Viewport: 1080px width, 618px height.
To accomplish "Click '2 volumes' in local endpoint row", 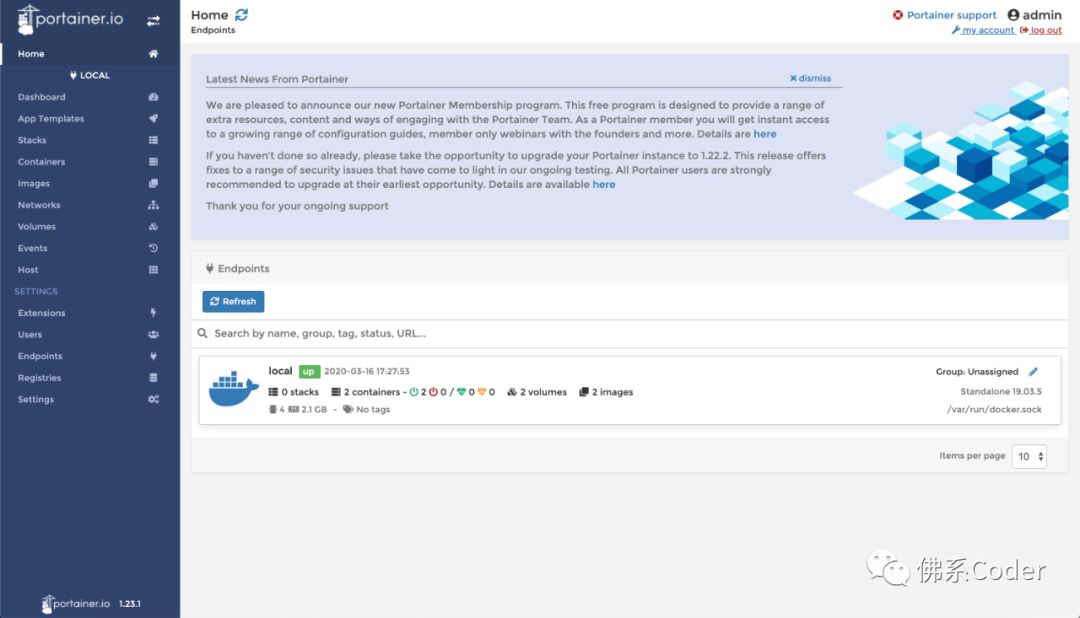I will (543, 392).
